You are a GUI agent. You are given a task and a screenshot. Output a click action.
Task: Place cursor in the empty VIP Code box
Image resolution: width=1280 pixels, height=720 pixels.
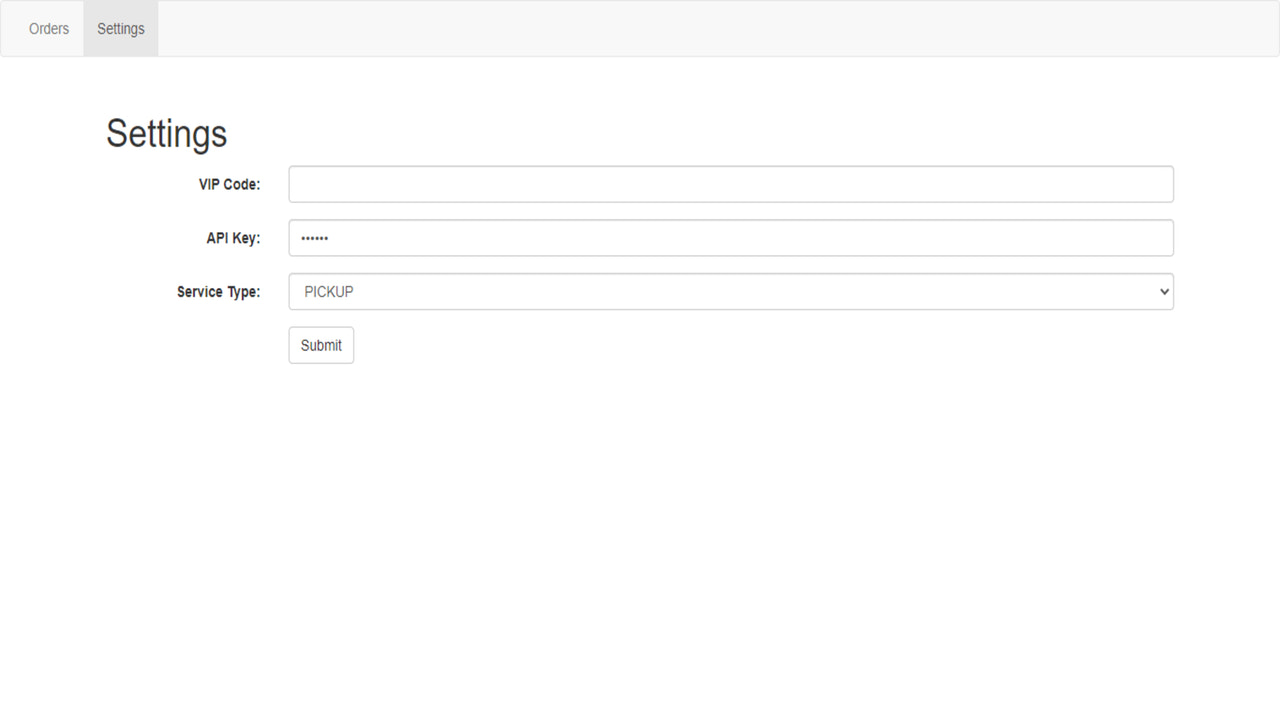pos(730,183)
